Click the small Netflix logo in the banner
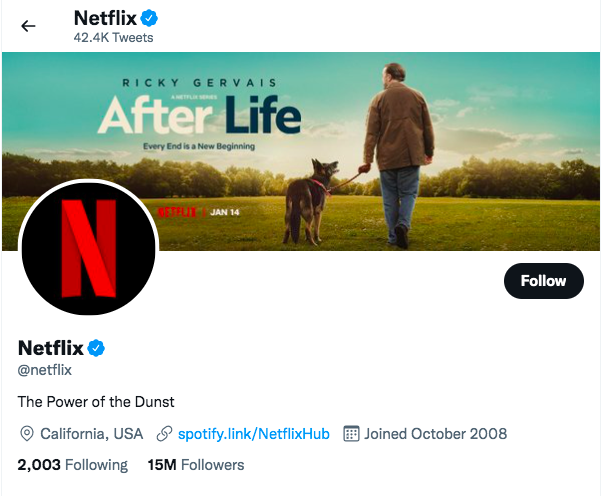 click(x=177, y=213)
